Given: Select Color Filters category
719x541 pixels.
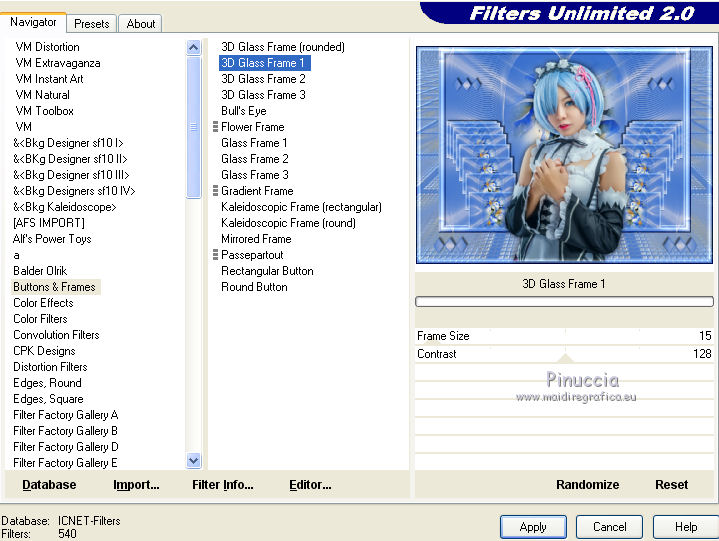Looking at the screenshot, I should pyautogui.click(x=40, y=319).
